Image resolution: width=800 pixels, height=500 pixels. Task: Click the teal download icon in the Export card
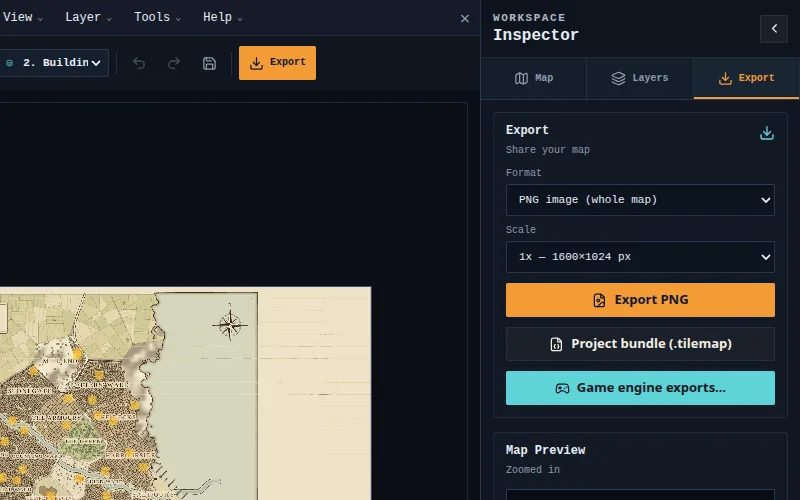pos(766,133)
